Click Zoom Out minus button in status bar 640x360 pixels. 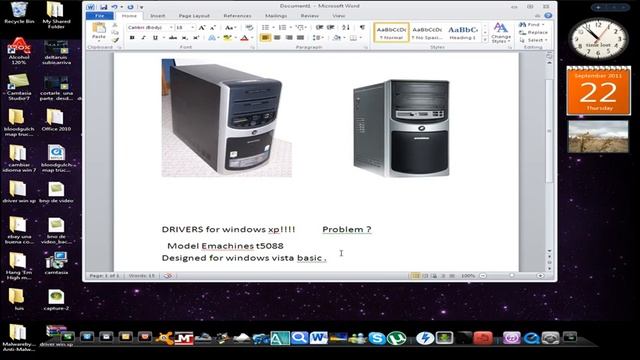pos(483,276)
